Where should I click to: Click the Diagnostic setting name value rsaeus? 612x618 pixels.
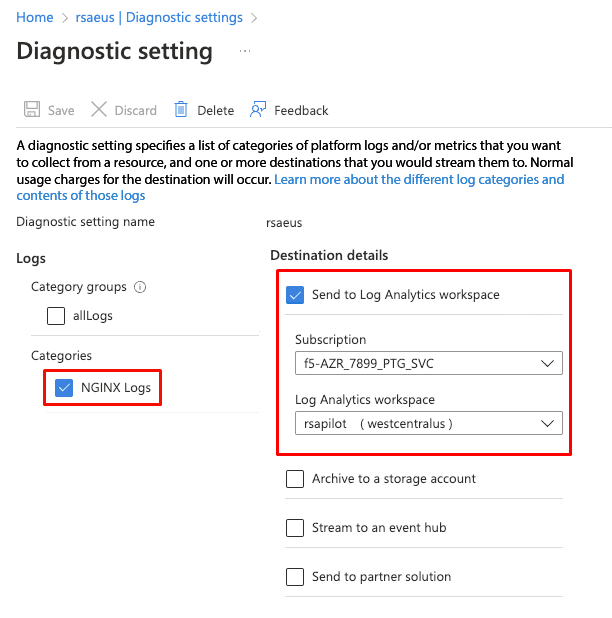click(284, 223)
